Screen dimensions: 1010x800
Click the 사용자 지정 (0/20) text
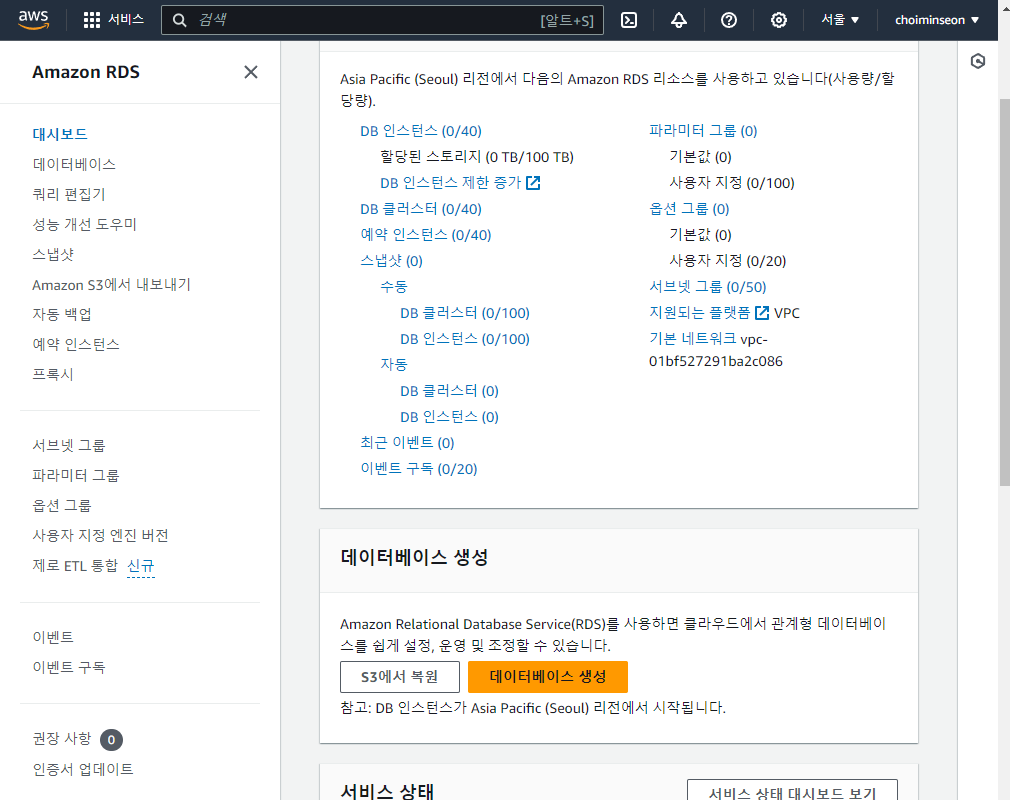tap(727, 261)
